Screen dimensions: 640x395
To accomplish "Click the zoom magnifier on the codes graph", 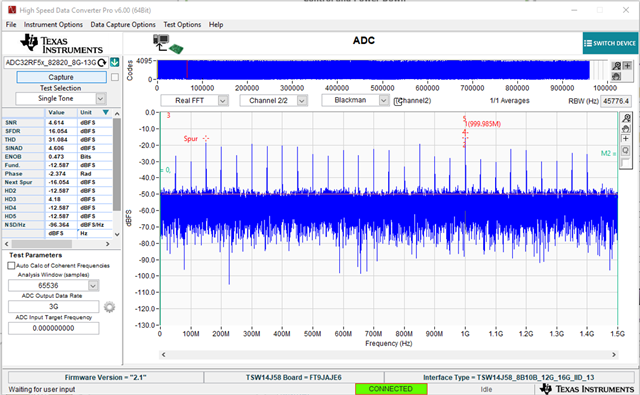I will click(616, 66).
